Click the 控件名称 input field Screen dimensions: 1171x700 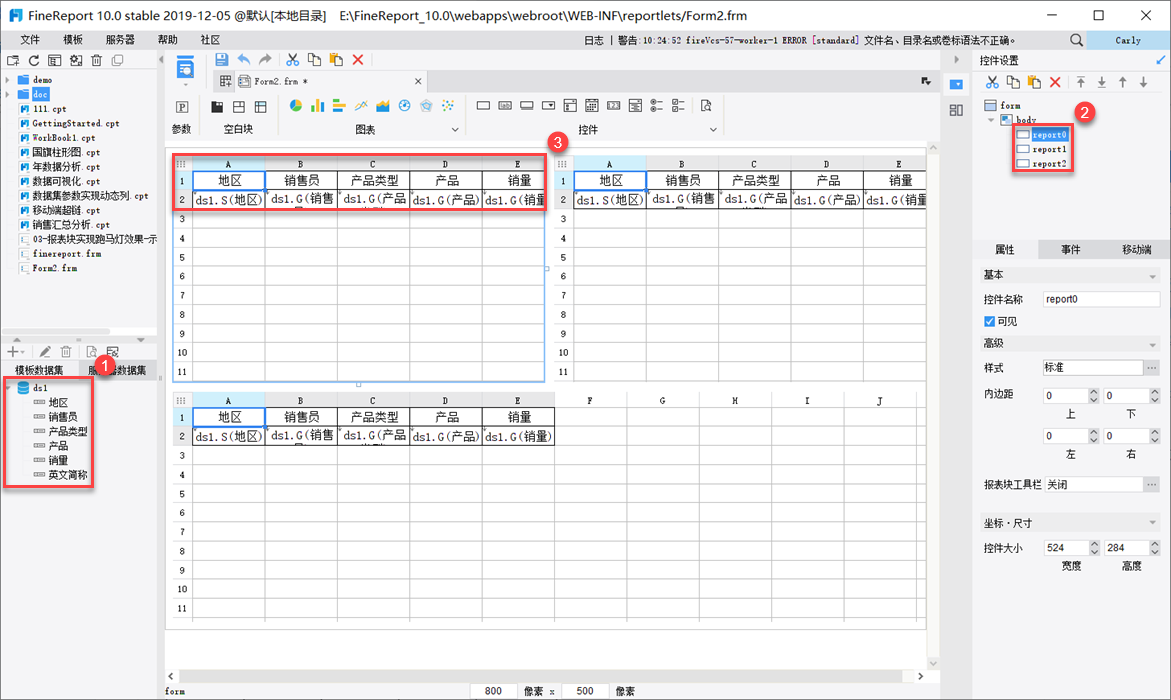[x=1102, y=299]
